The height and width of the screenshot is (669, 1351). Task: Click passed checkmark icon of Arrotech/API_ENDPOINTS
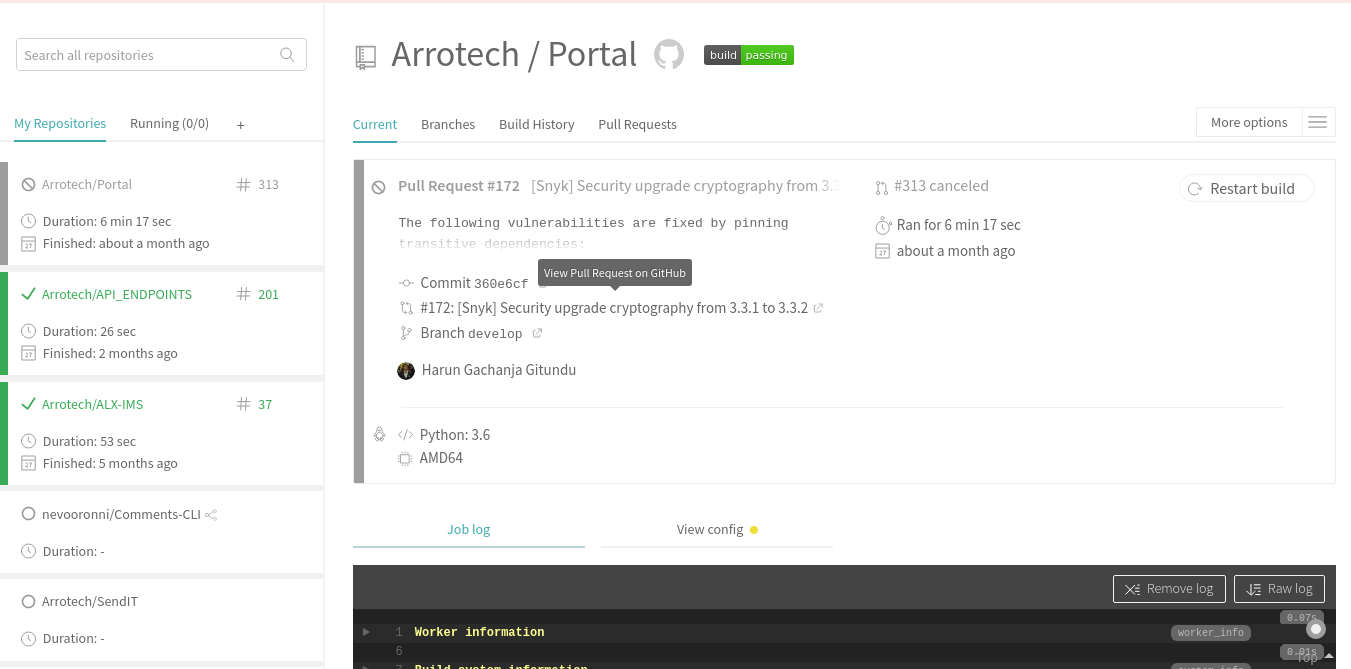click(x=29, y=294)
